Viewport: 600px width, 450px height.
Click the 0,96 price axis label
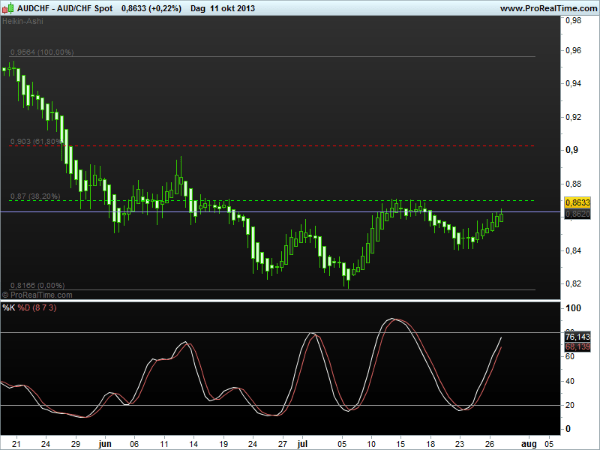573,50
